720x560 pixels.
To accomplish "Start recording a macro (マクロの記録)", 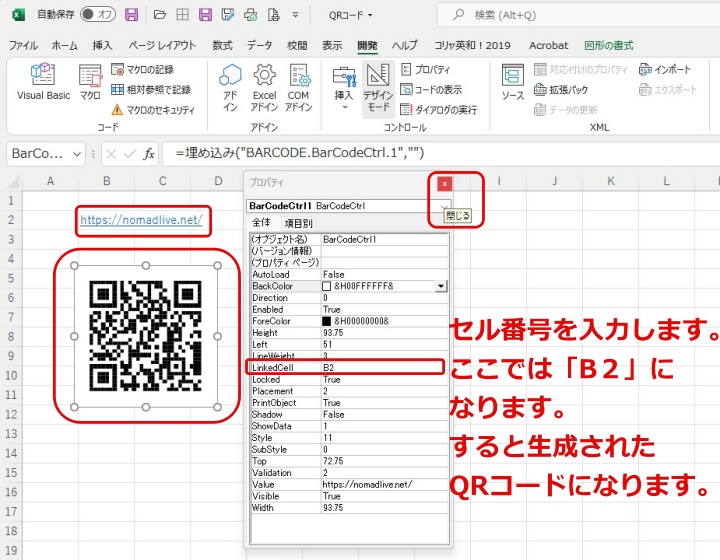I will pyautogui.click(x=142, y=70).
